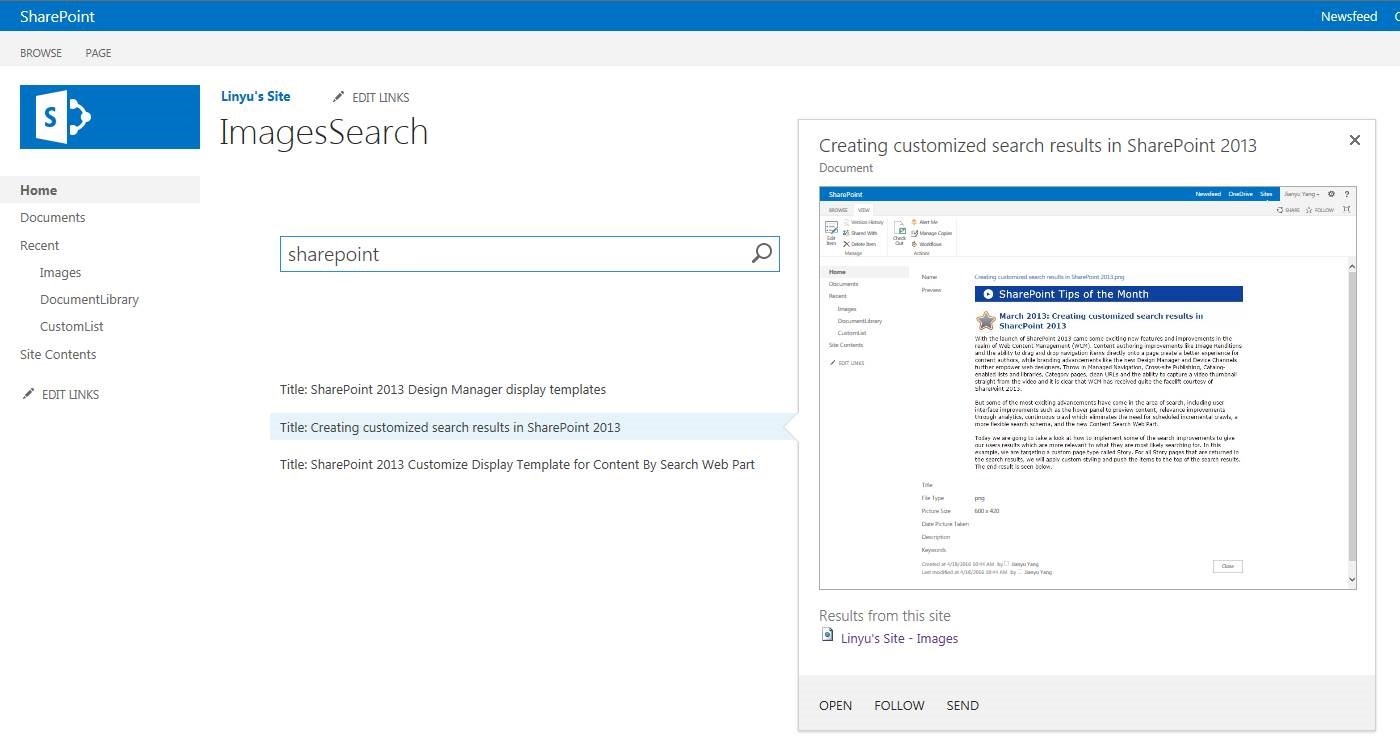Open result Customize Display Template for Content By Search

pyautogui.click(x=517, y=464)
